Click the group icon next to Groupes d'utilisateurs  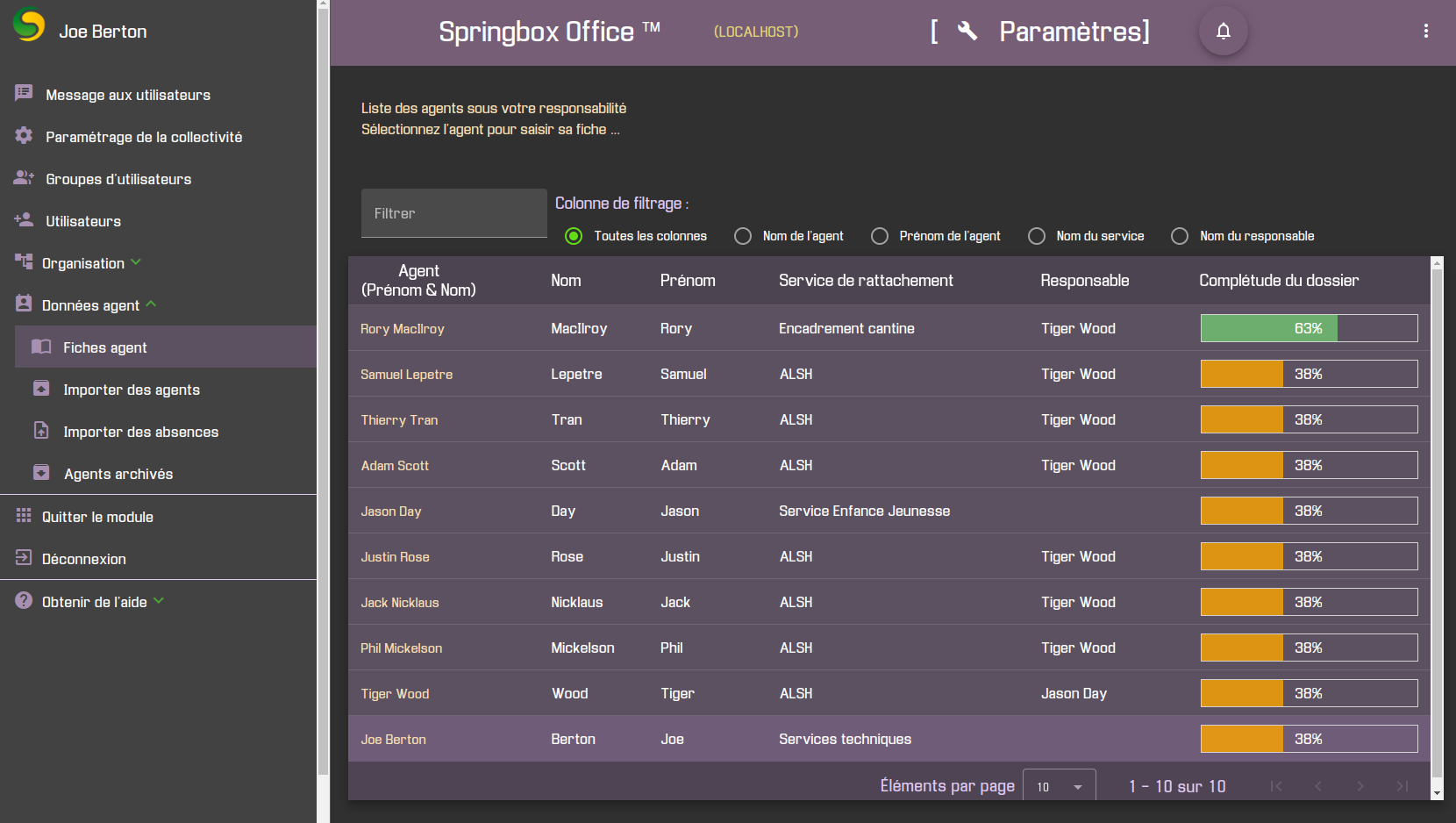(x=24, y=177)
